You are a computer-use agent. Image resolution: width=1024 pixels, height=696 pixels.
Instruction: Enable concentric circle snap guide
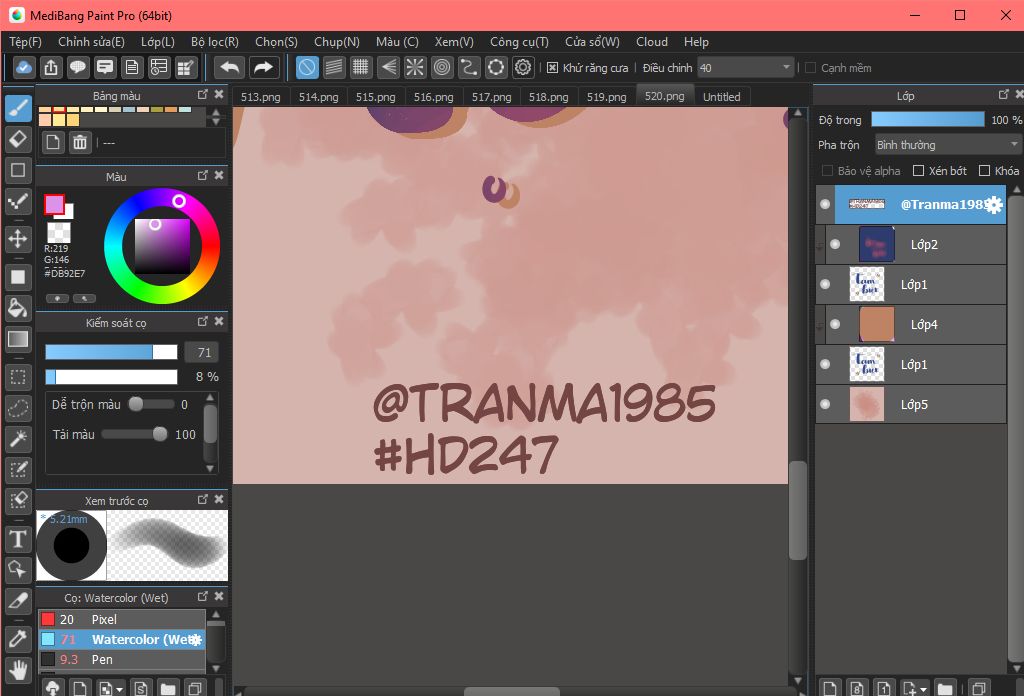tap(442, 67)
